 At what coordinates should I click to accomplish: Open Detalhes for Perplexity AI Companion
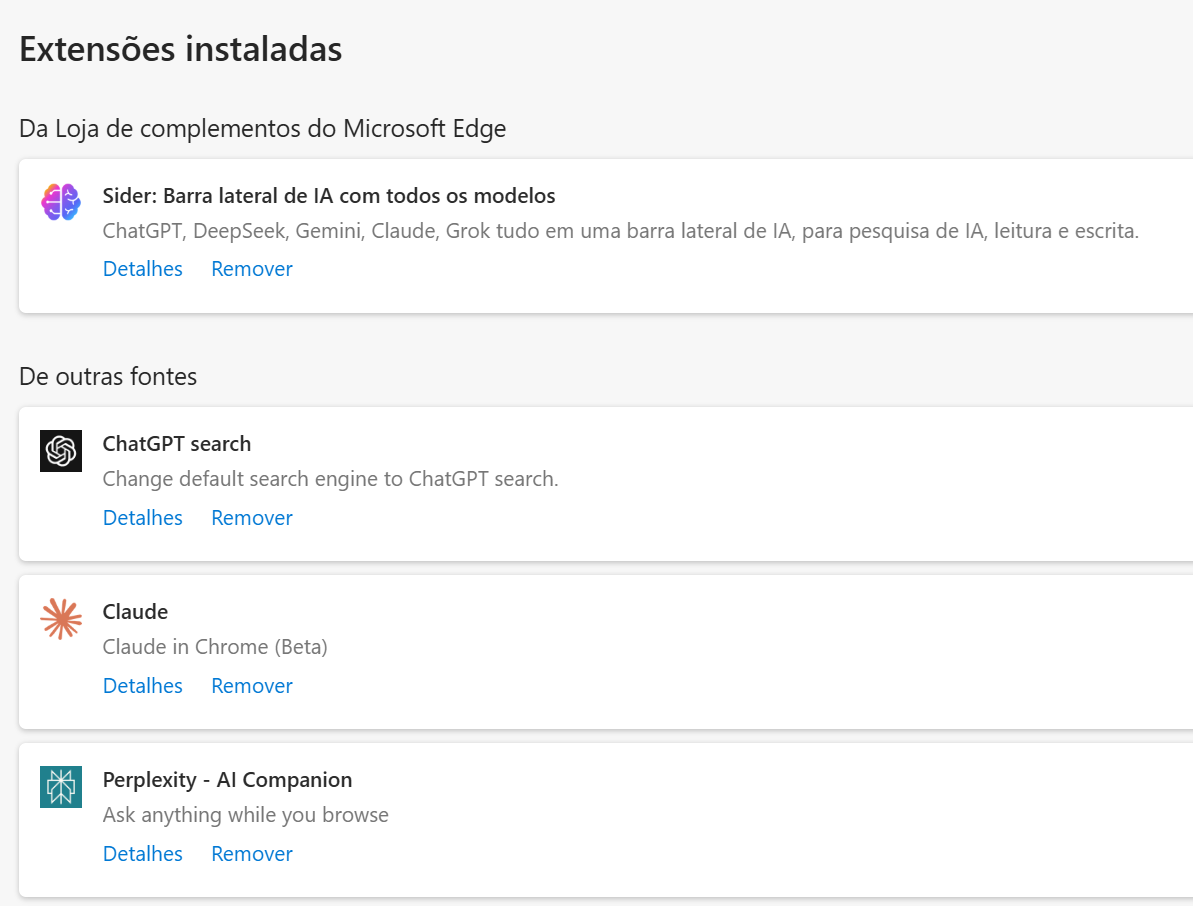click(x=142, y=854)
